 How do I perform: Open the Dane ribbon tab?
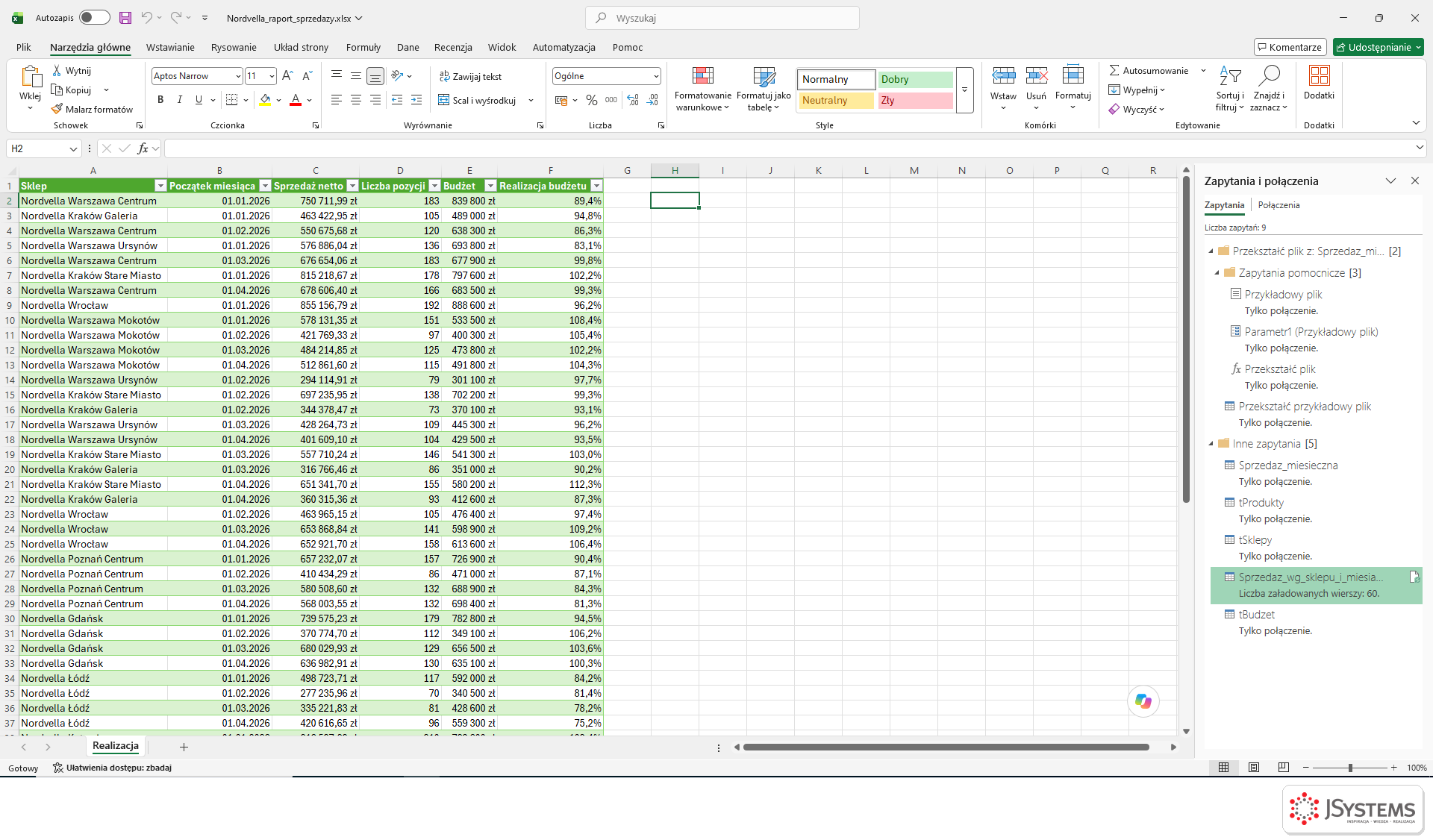click(408, 47)
